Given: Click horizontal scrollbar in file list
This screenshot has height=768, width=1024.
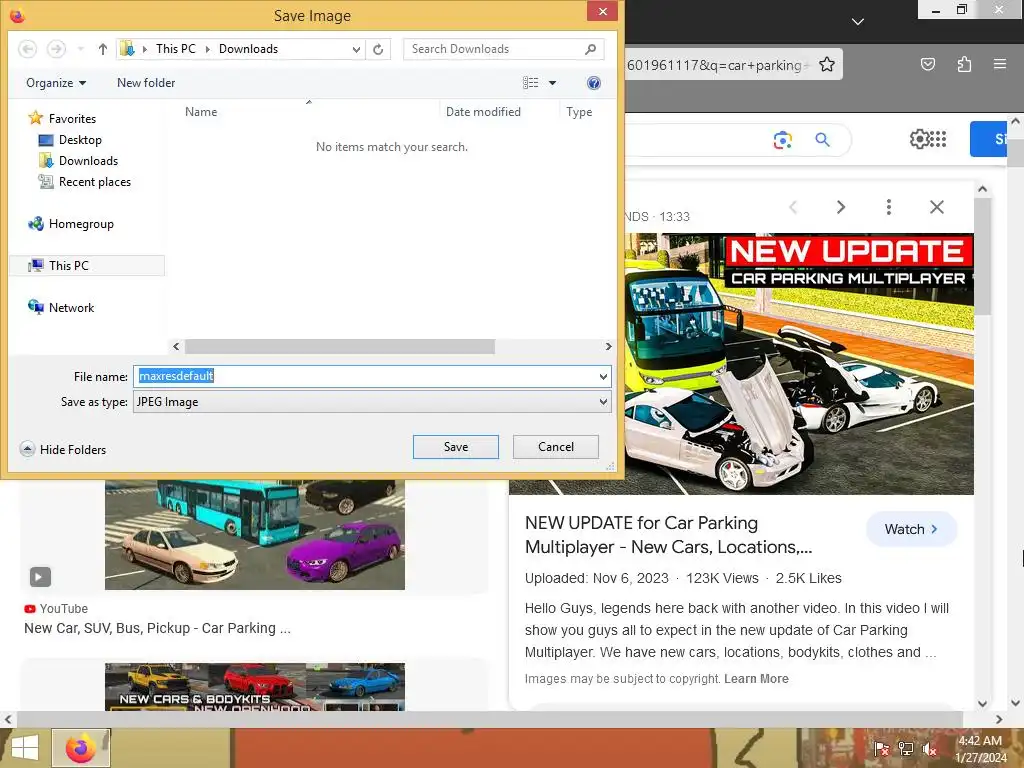Looking at the screenshot, I should coord(340,346).
